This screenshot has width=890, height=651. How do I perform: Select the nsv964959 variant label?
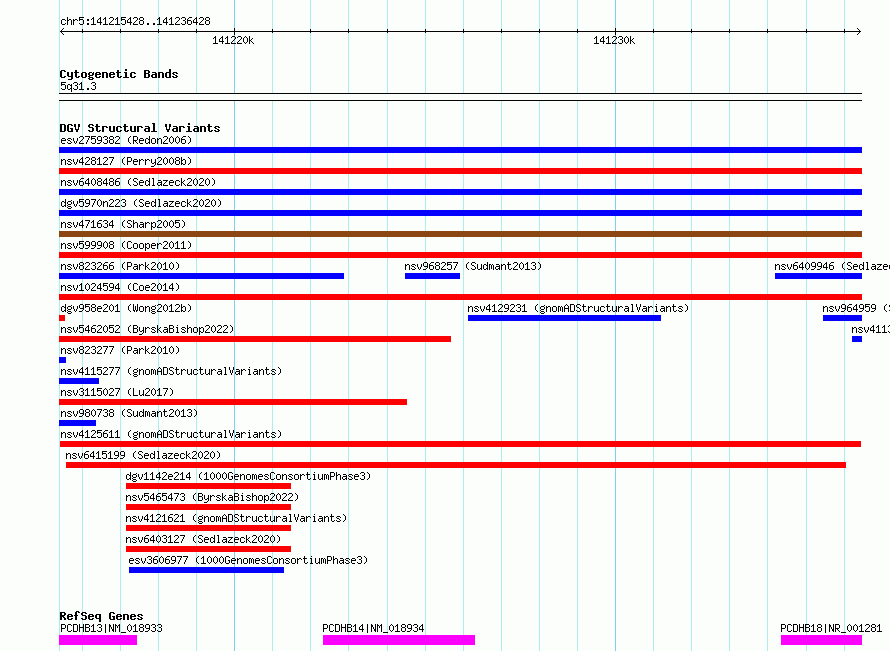[x=855, y=308]
